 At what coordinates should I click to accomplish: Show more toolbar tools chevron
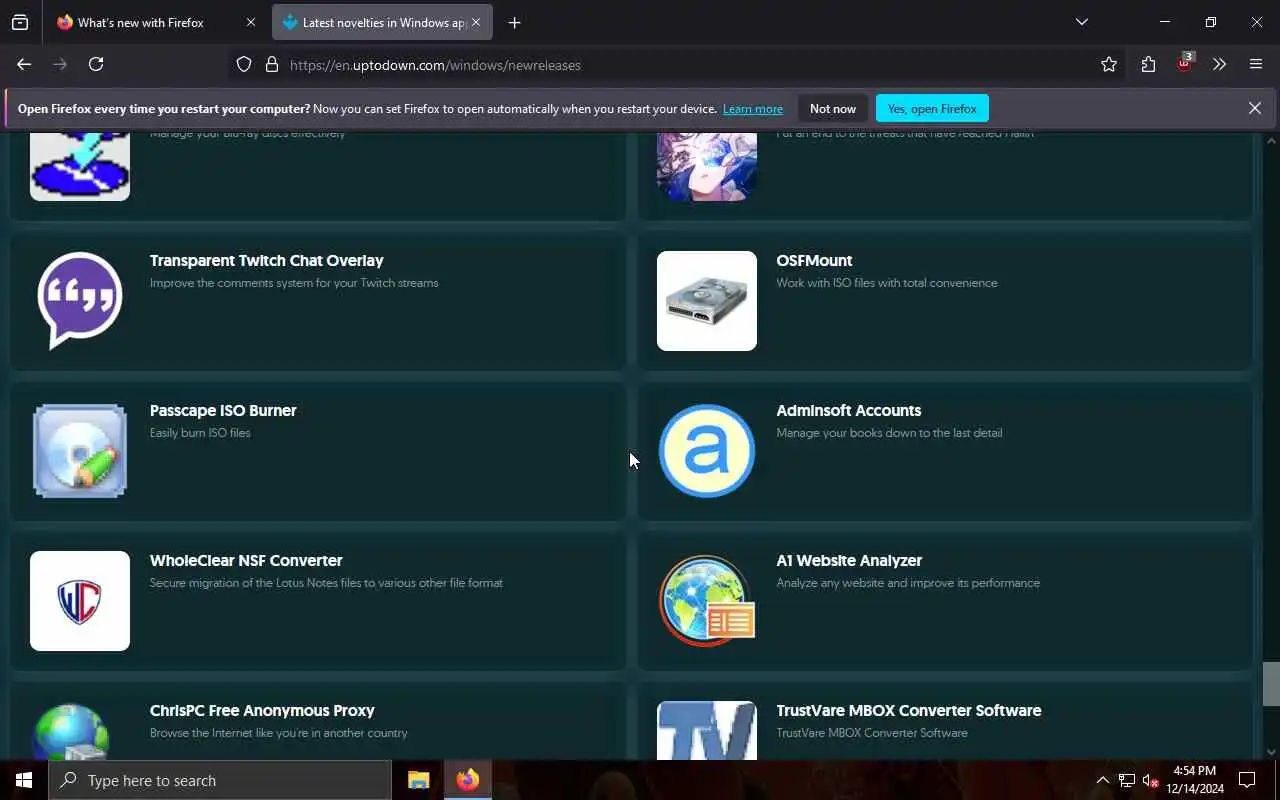click(x=1219, y=64)
